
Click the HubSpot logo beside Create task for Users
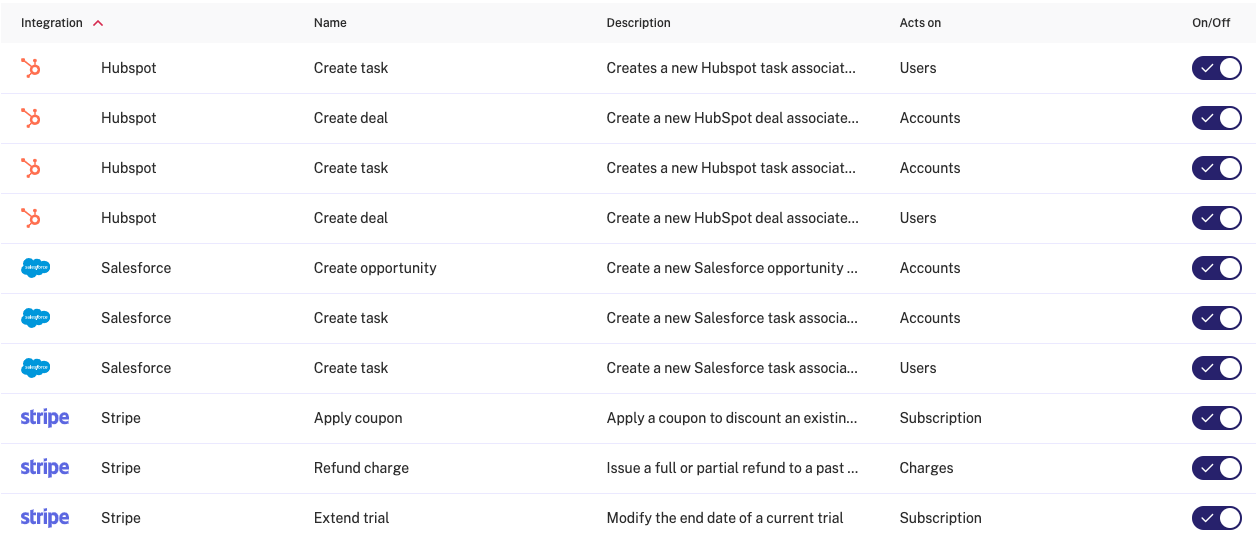pos(31,68)
